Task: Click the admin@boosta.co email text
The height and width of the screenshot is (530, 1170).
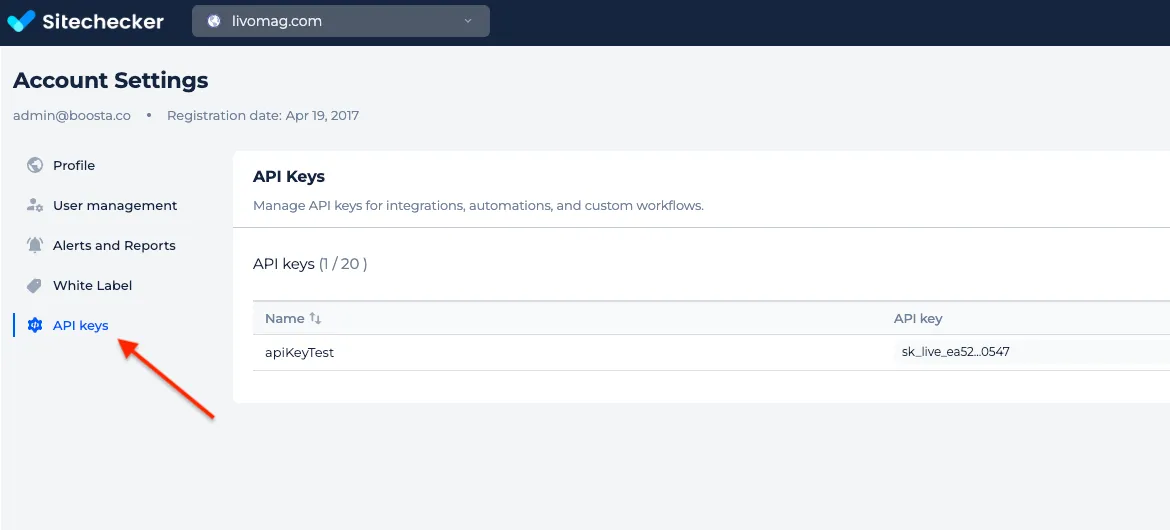Action: [x=72, y=116]
